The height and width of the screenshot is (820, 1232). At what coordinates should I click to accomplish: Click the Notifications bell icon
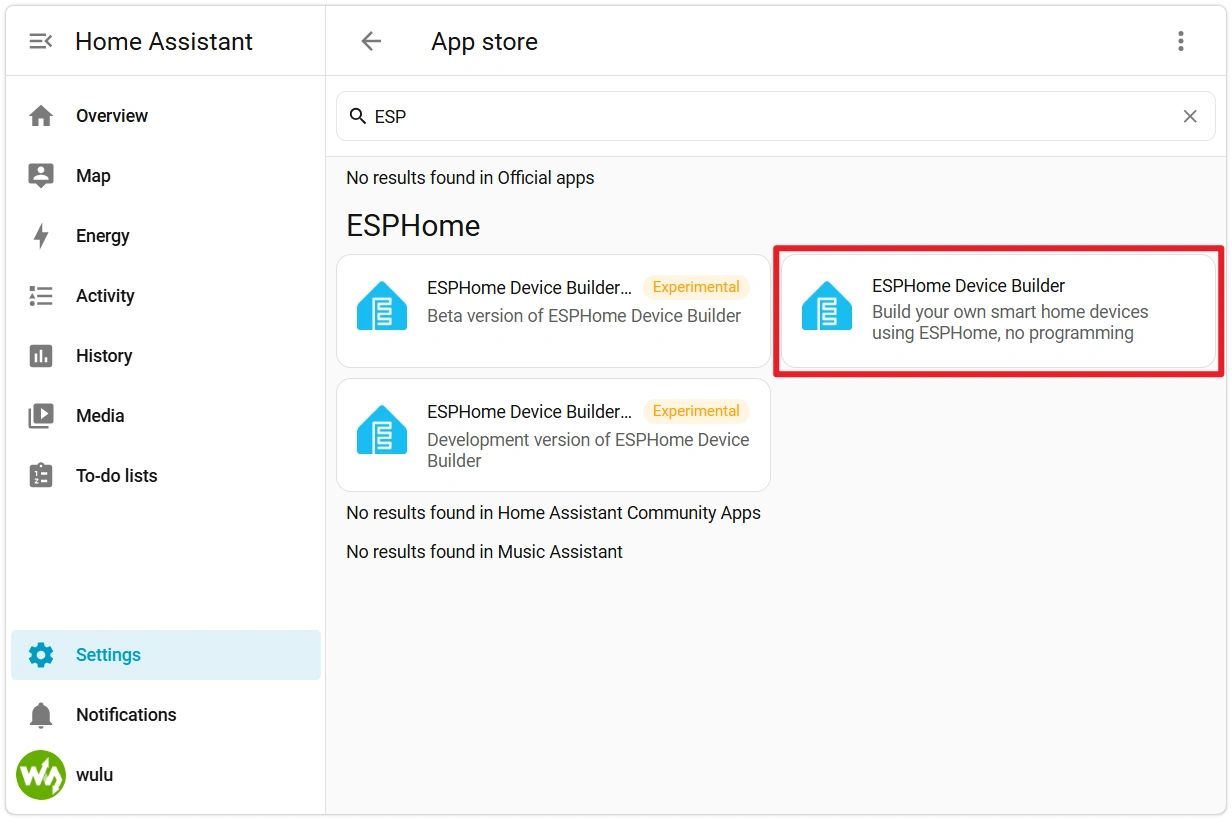click(41, 715)
